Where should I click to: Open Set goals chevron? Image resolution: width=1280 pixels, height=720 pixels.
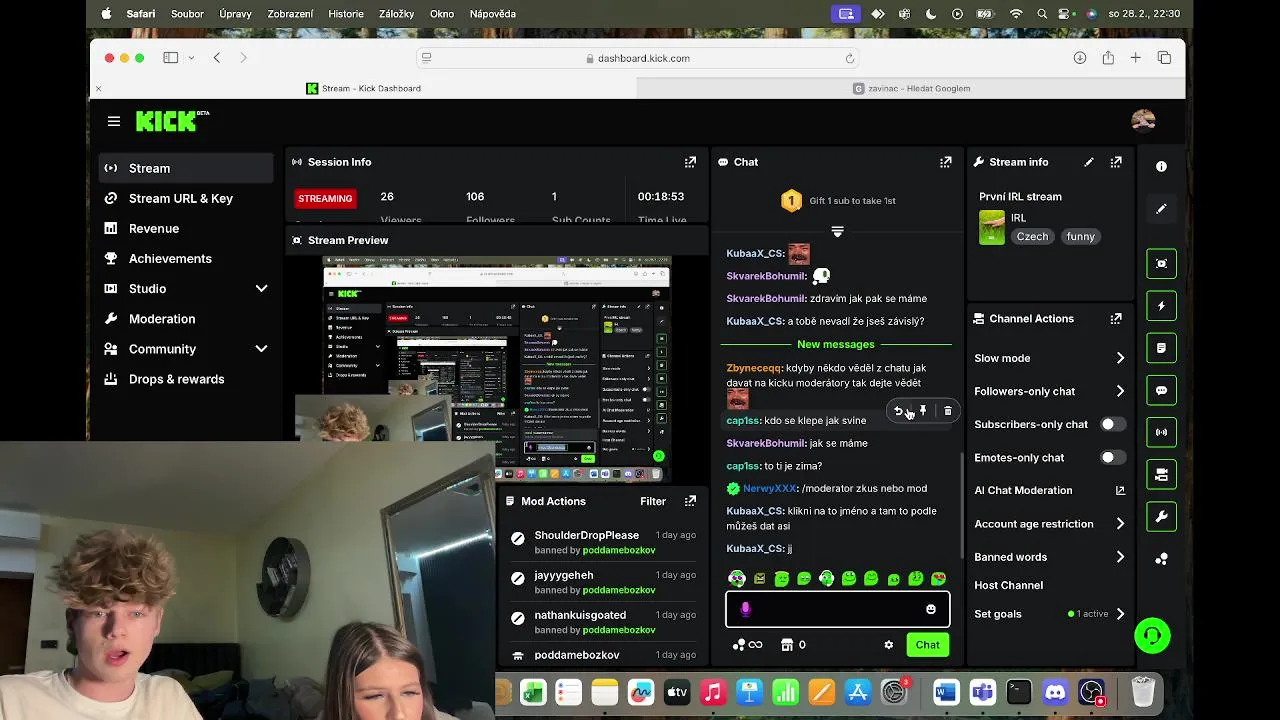pos(1120,614)
